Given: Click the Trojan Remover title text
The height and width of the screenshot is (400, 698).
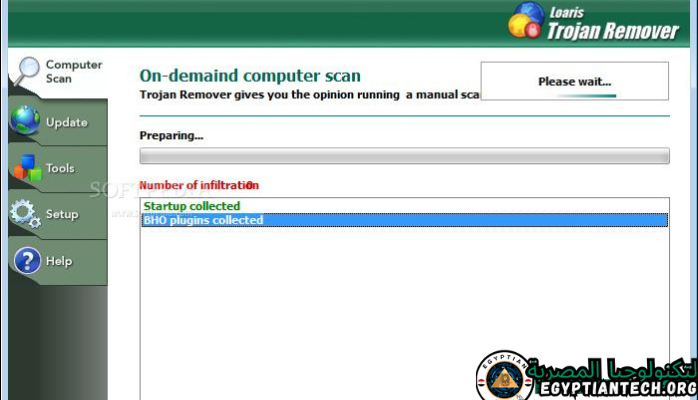Looking at the screenshot, I should (612, 31).
